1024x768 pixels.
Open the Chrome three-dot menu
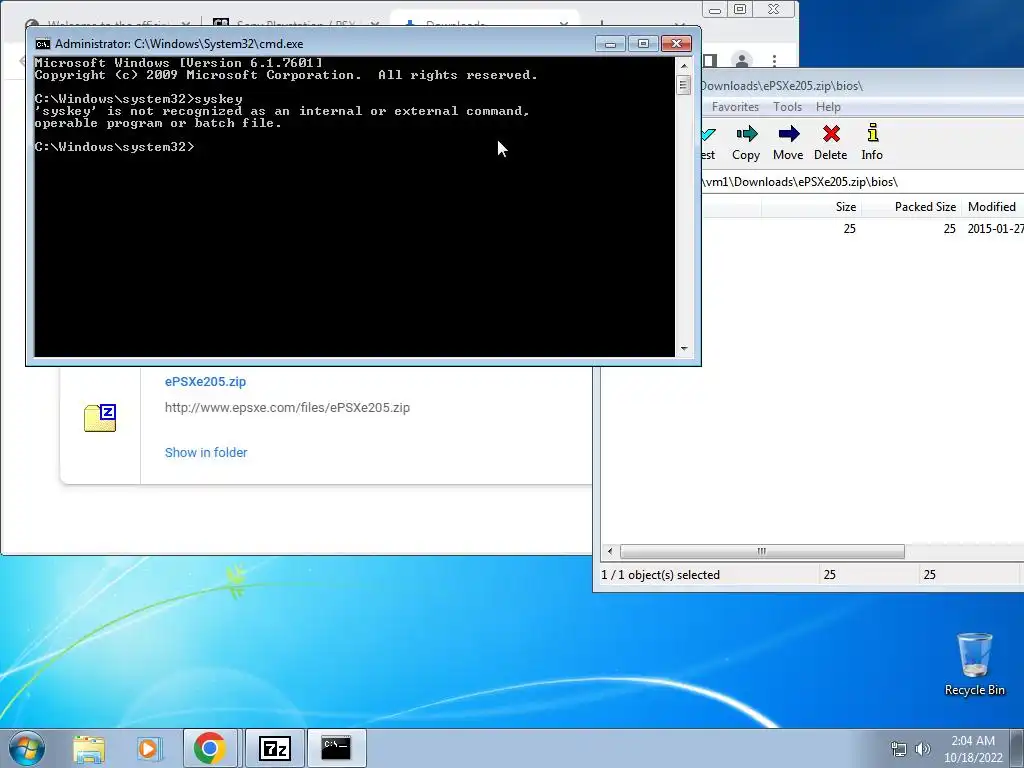[x=775, y=61]
